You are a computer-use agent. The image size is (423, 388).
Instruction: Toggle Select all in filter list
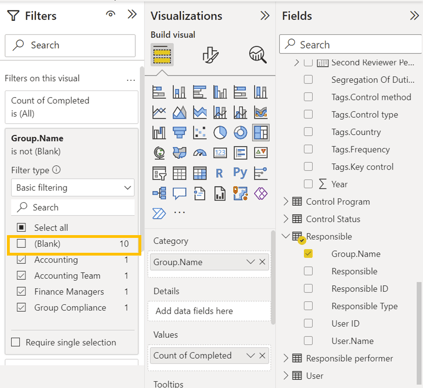pos(21,228)
